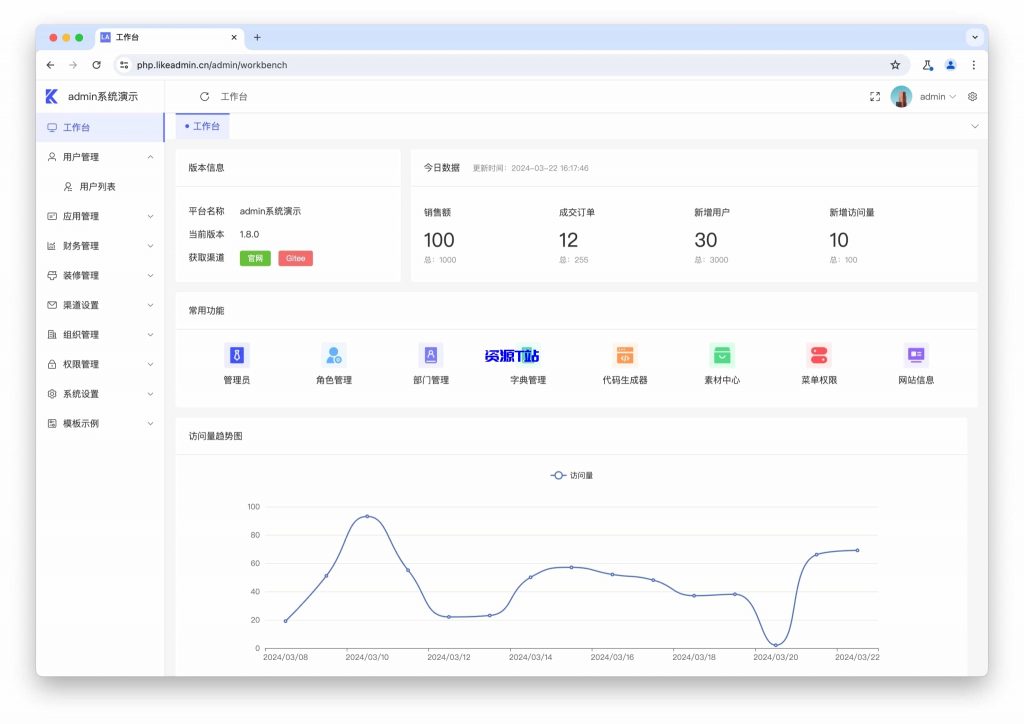Toggle the 访问量 chart legend series
This screenshot has width=1024, height=724.
[x=572, y=475]
